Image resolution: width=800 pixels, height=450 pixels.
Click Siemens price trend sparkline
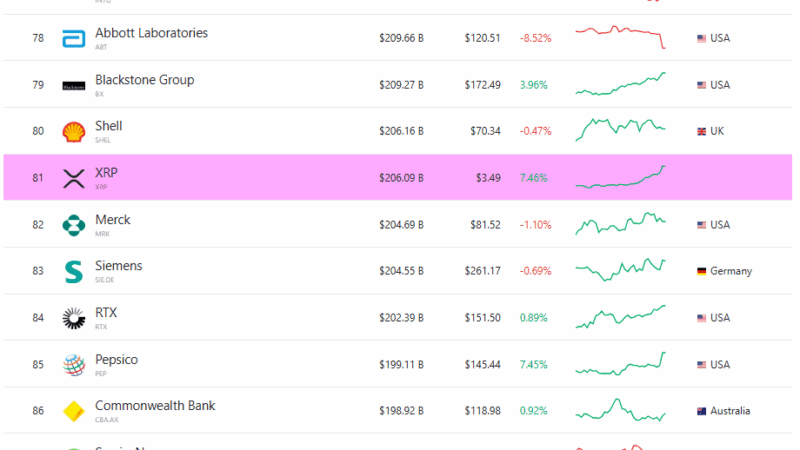620,270
